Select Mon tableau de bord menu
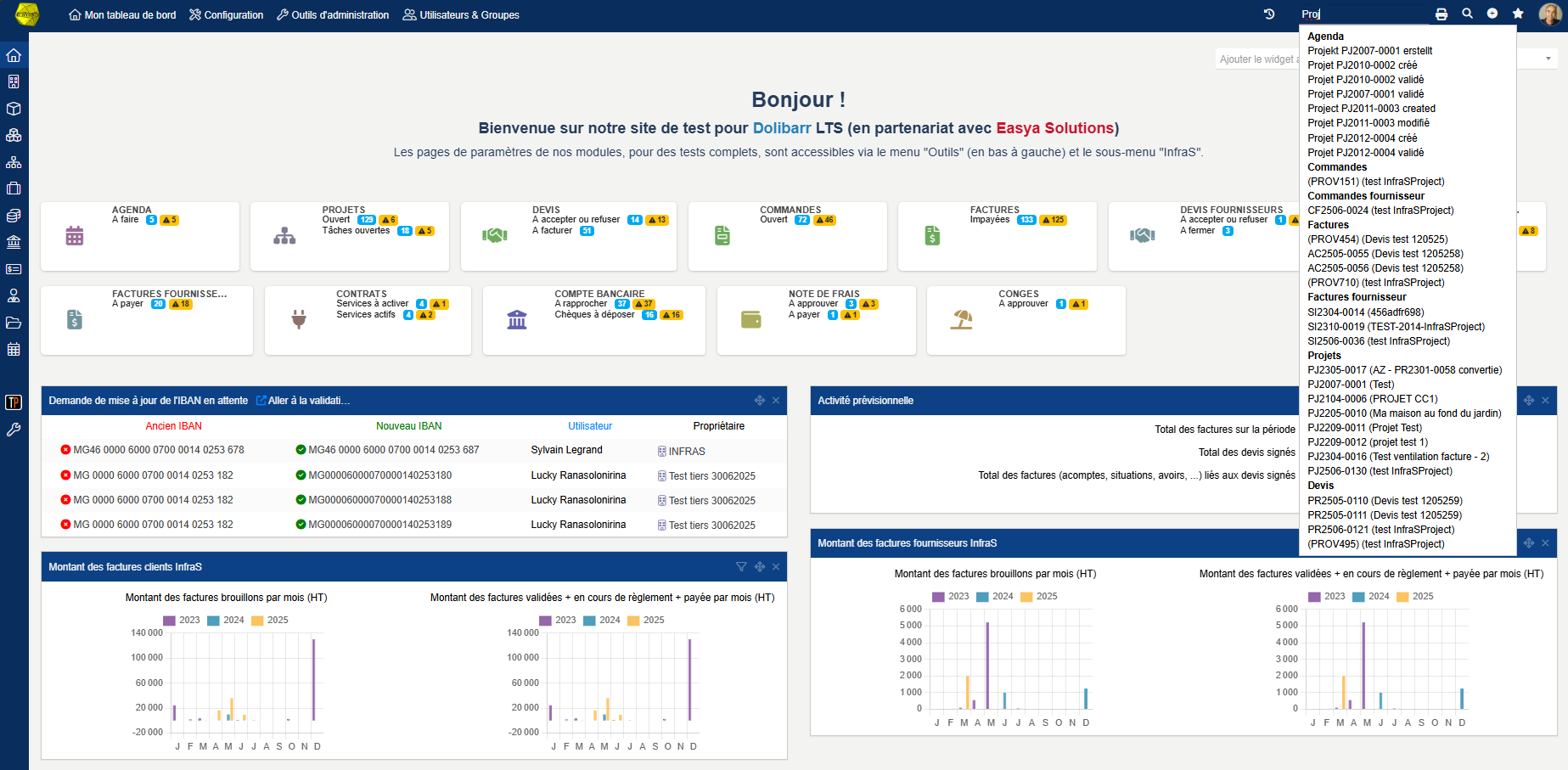Image resolution: width=1568 pixels, height=770 pixels. point(122,15)
